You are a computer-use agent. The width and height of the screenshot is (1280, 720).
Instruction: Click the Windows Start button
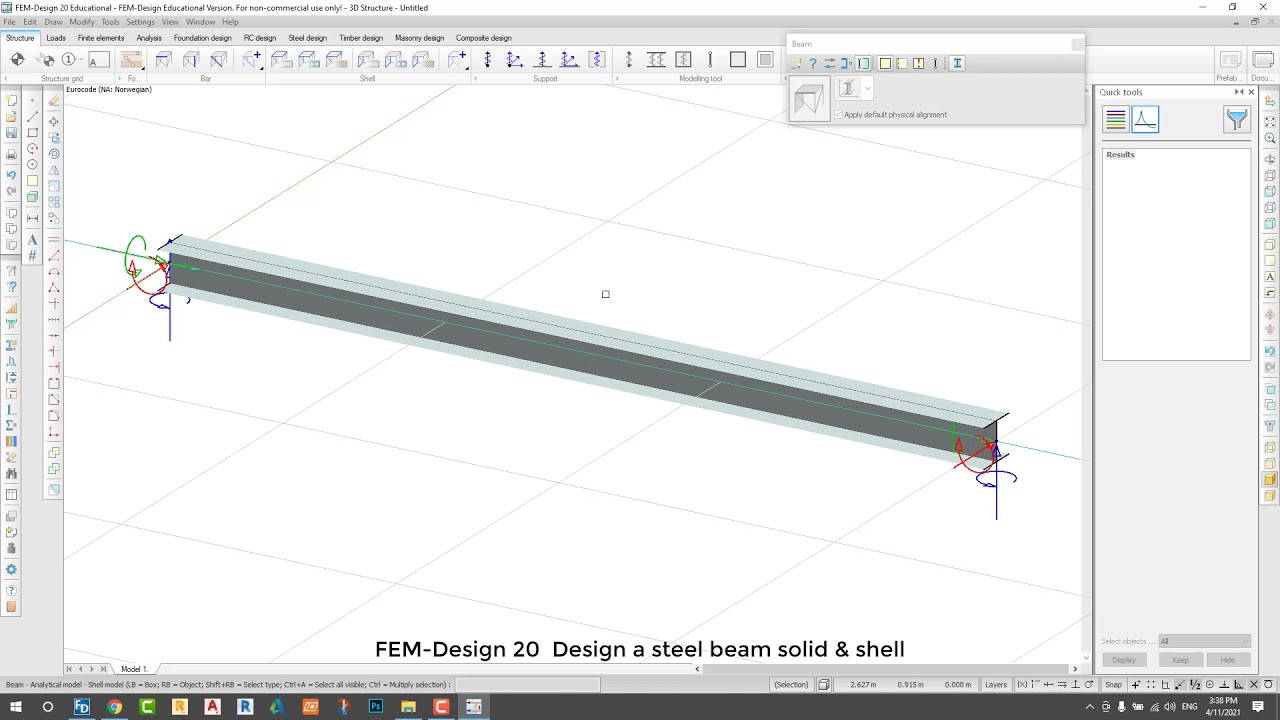[16, 707]
